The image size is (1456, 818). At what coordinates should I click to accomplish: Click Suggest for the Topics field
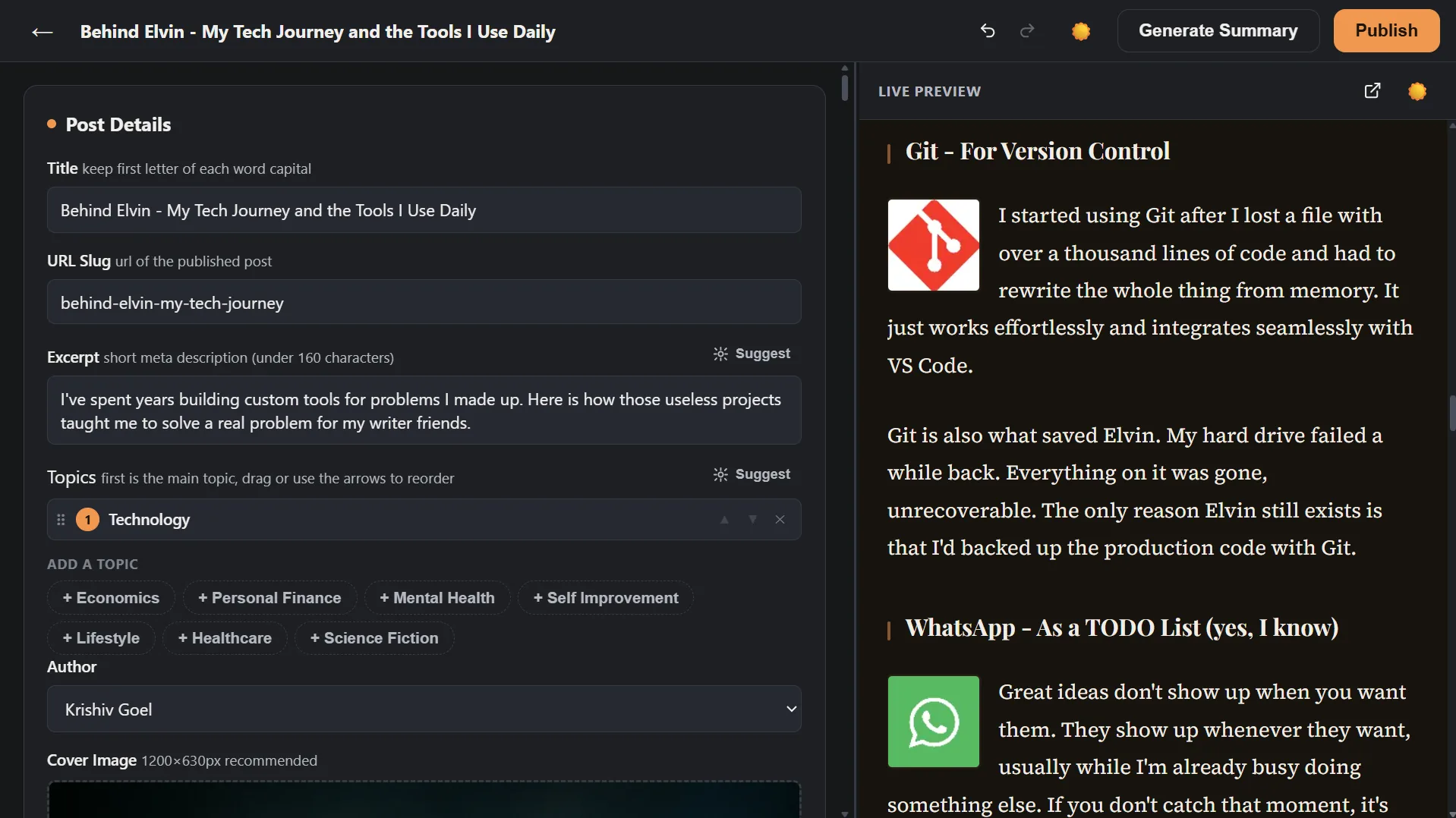(752, 474)
